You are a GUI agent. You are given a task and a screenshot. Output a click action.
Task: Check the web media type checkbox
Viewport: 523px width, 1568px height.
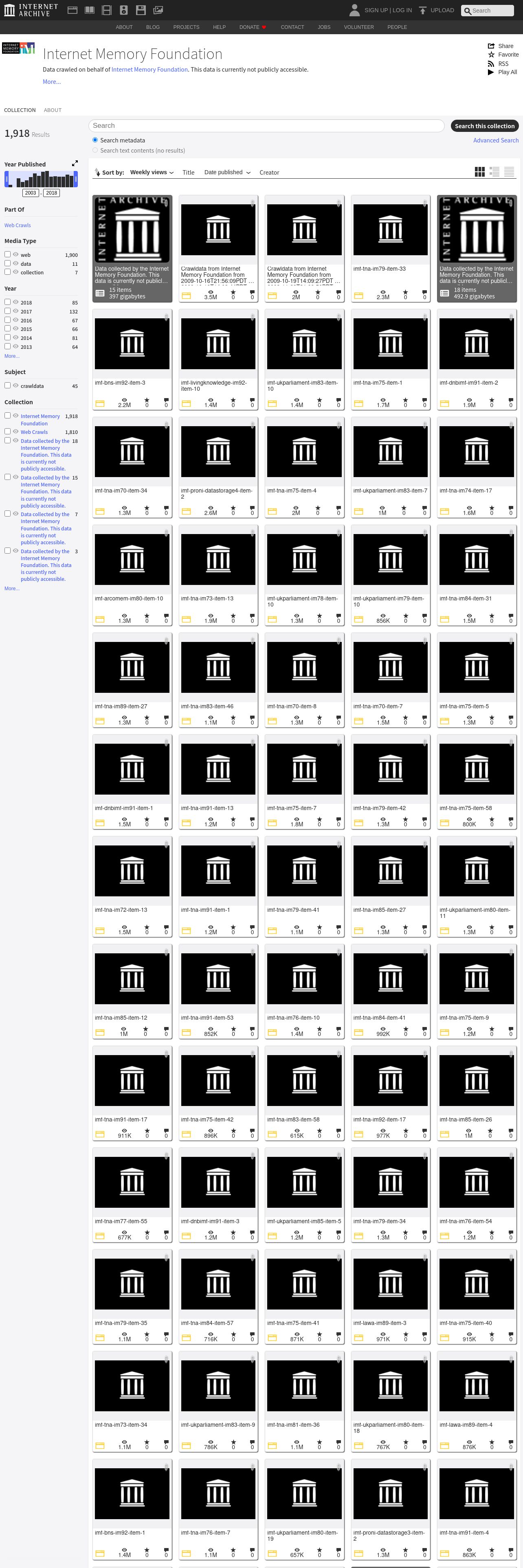tap(7, 254)
